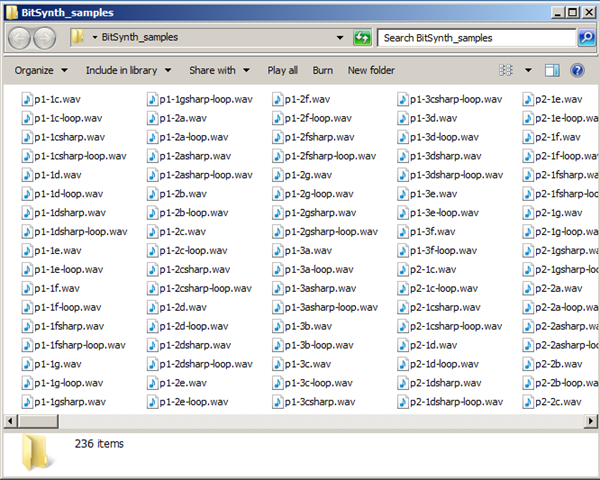This screenshot has width=600, height=480.
Task: Select file p1-3asharp.wav
Action: point(315,288)
